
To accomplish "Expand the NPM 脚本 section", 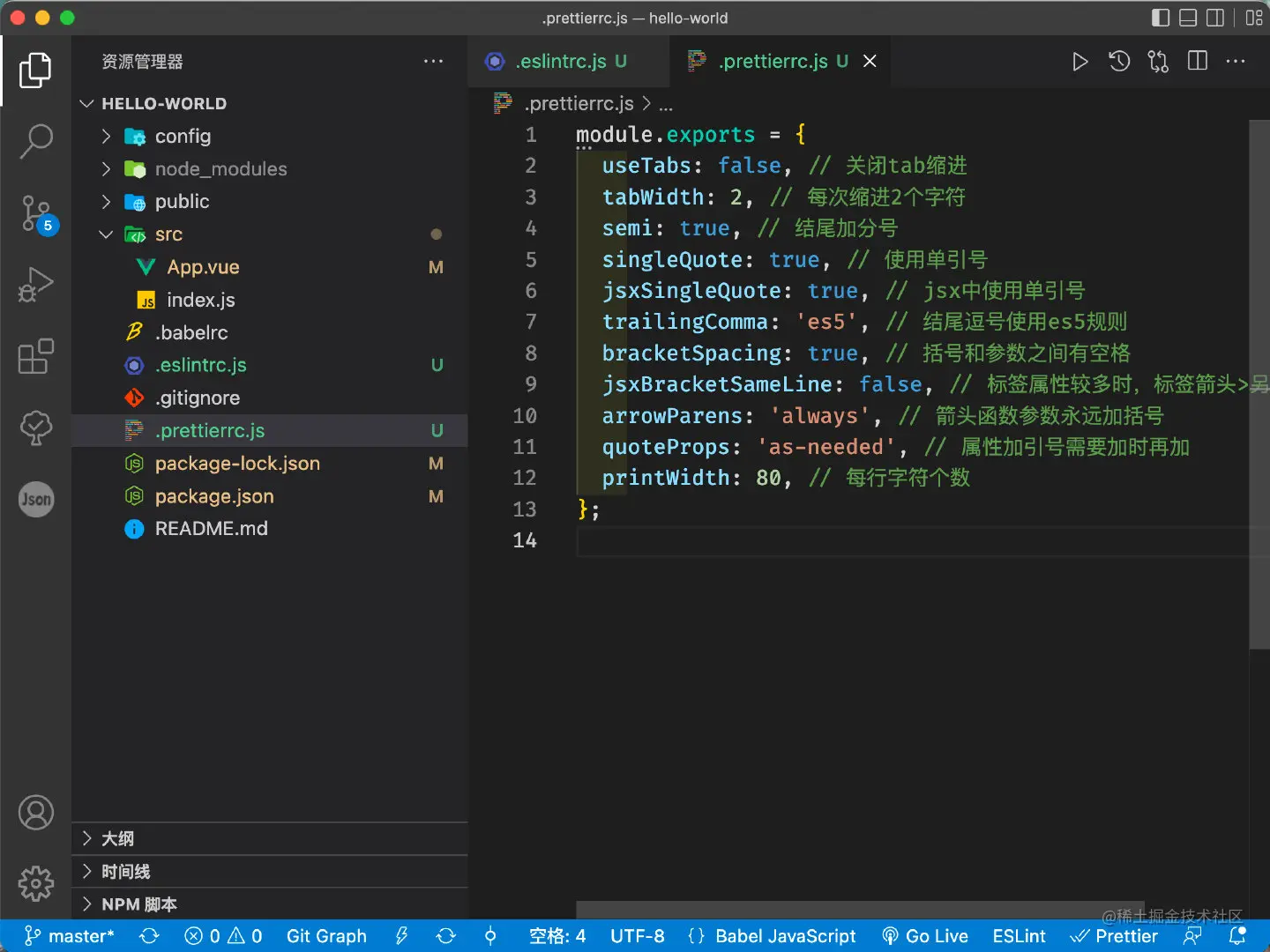I will [270, 904].
